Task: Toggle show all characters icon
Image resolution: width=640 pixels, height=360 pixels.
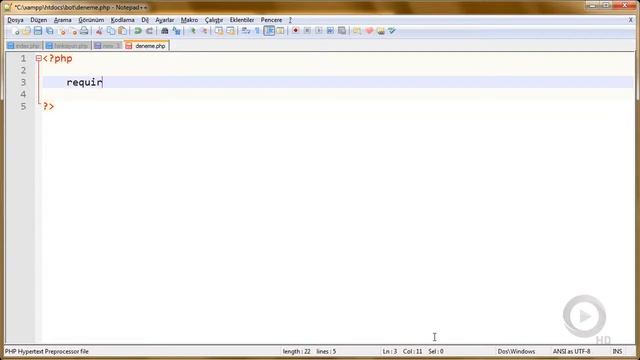Action: coord(257,31)
